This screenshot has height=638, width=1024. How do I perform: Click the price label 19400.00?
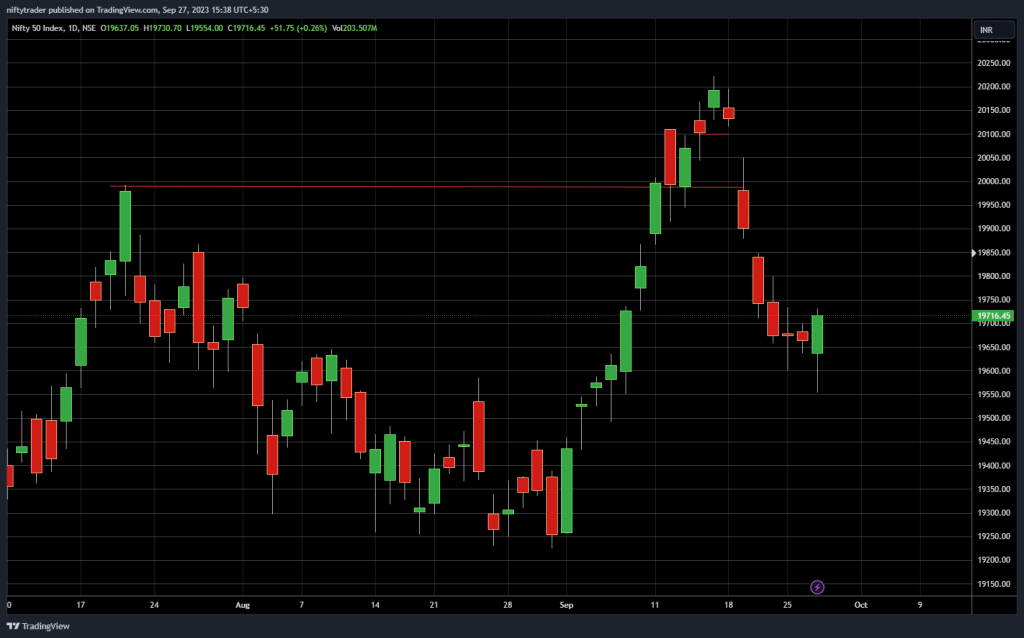point(993,466)
